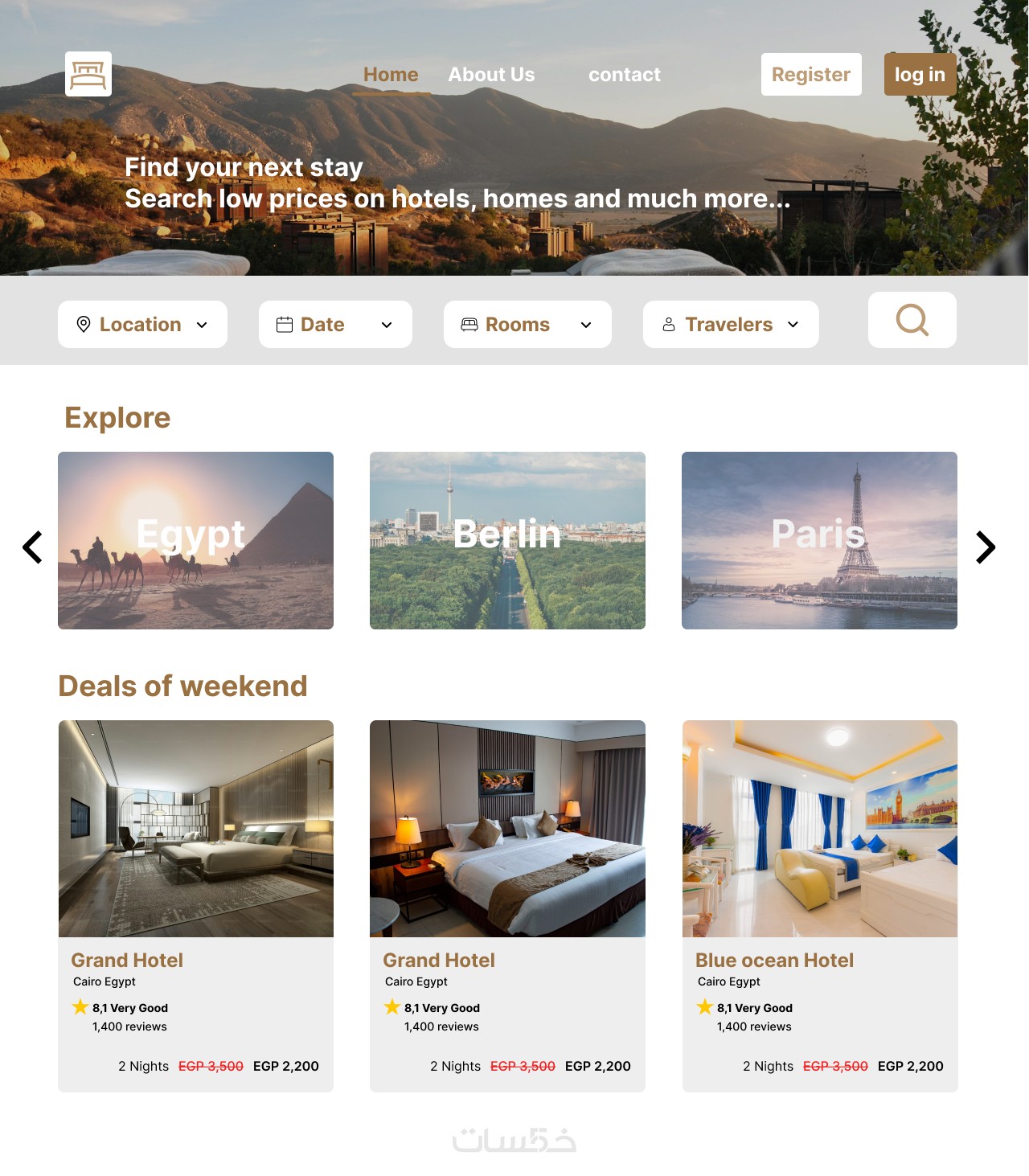1029x1176 pixels.
Task: Expand the Rooms dropdown chevron
Action: coord(586,325)
